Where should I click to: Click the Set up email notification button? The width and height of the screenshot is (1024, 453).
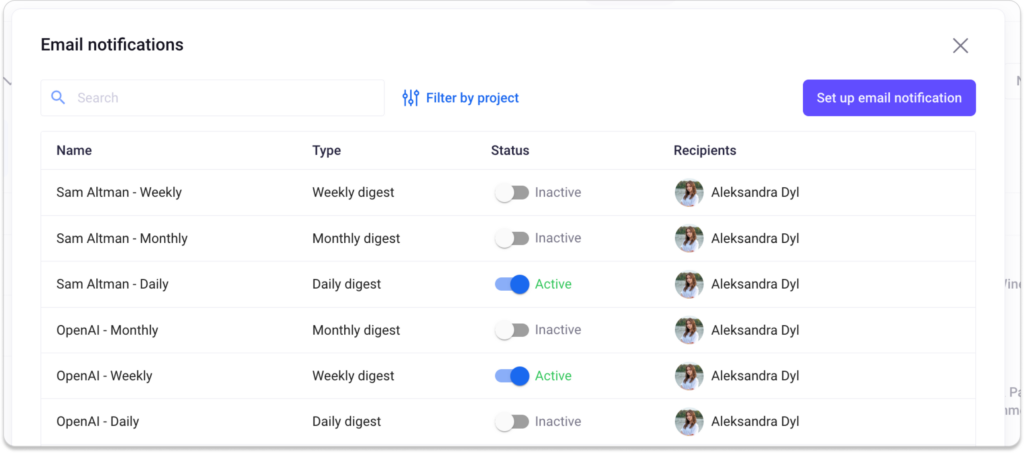coord(889,98)
